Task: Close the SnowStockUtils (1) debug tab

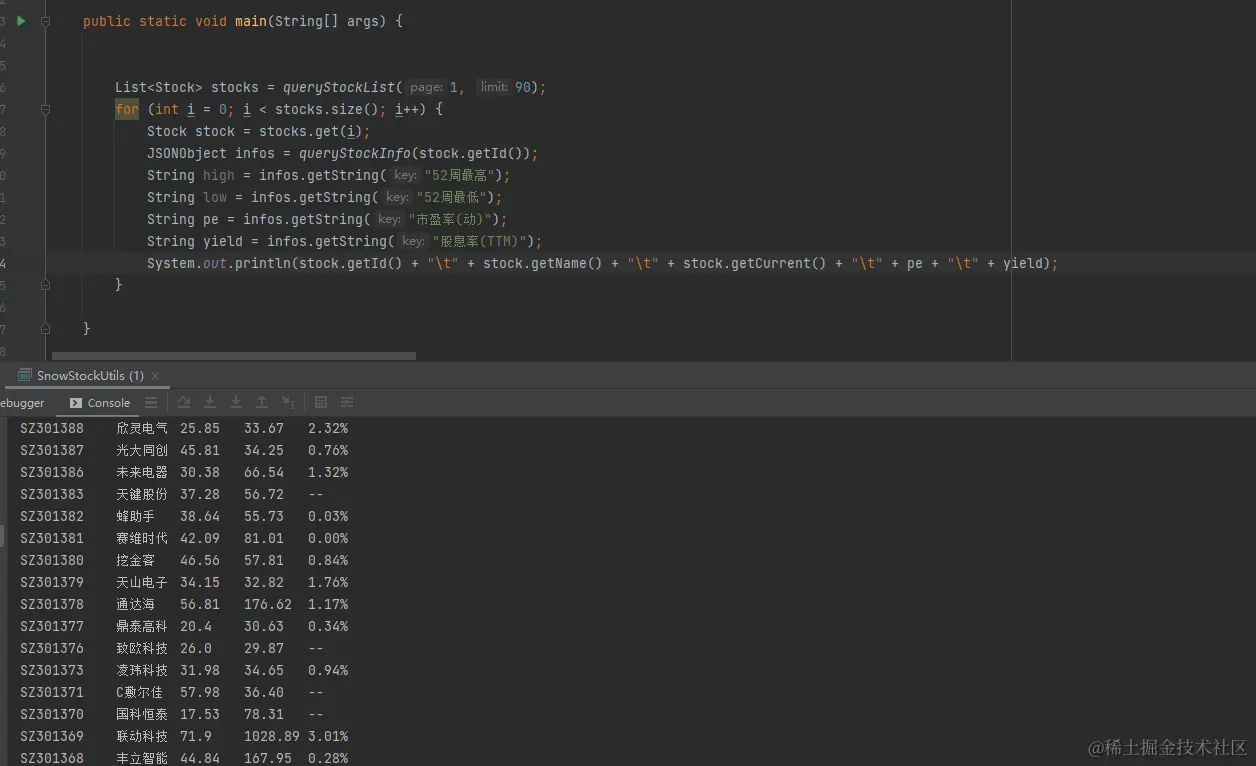Action: 155,376
